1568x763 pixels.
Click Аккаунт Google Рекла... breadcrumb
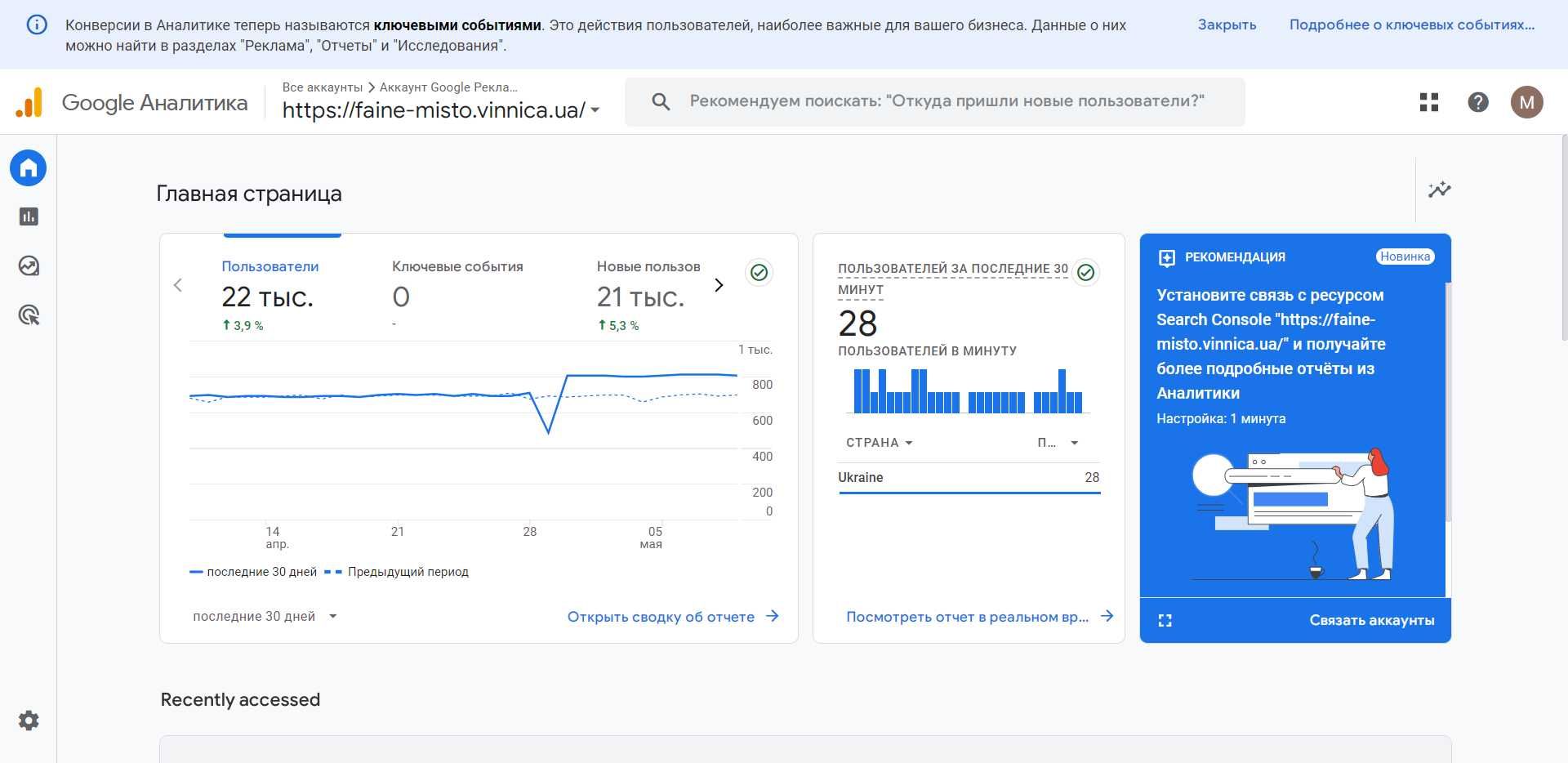[x=448, y=87]
